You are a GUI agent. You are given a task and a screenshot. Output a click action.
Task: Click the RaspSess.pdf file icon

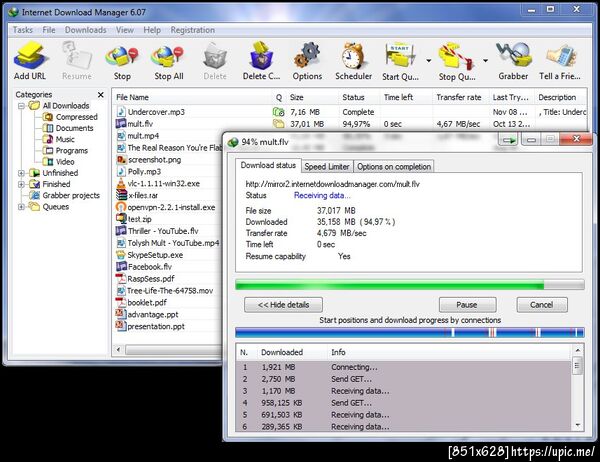pyautogui.click(x=121, y=279)
